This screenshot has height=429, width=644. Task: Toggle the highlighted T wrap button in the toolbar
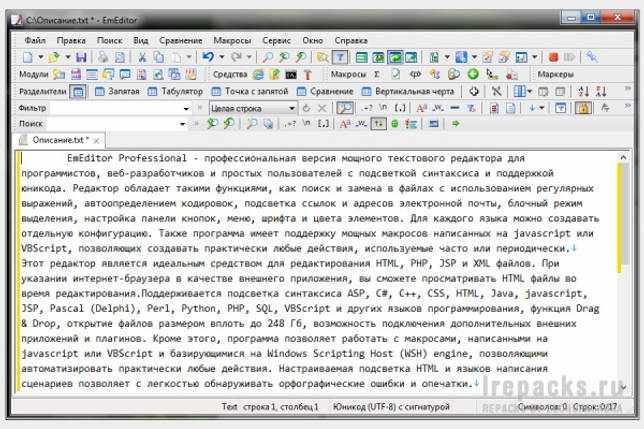[340, 57]
